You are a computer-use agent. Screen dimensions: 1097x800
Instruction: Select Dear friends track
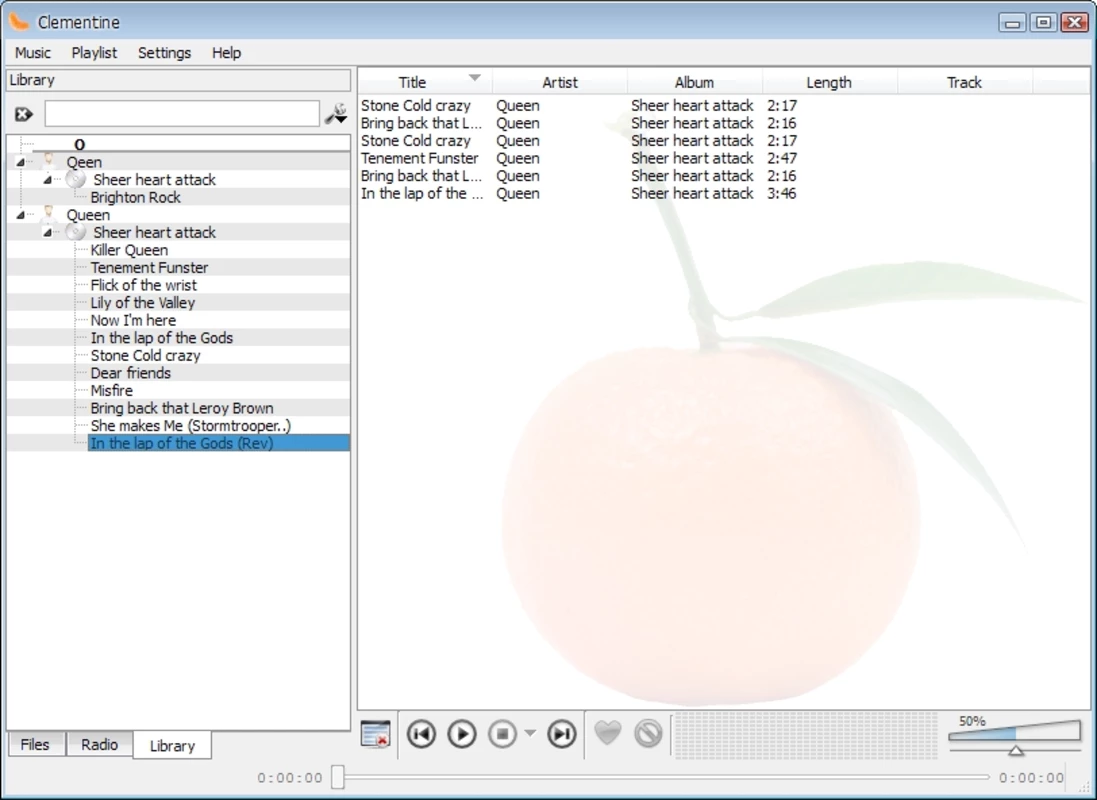click(x=131, y=372)
